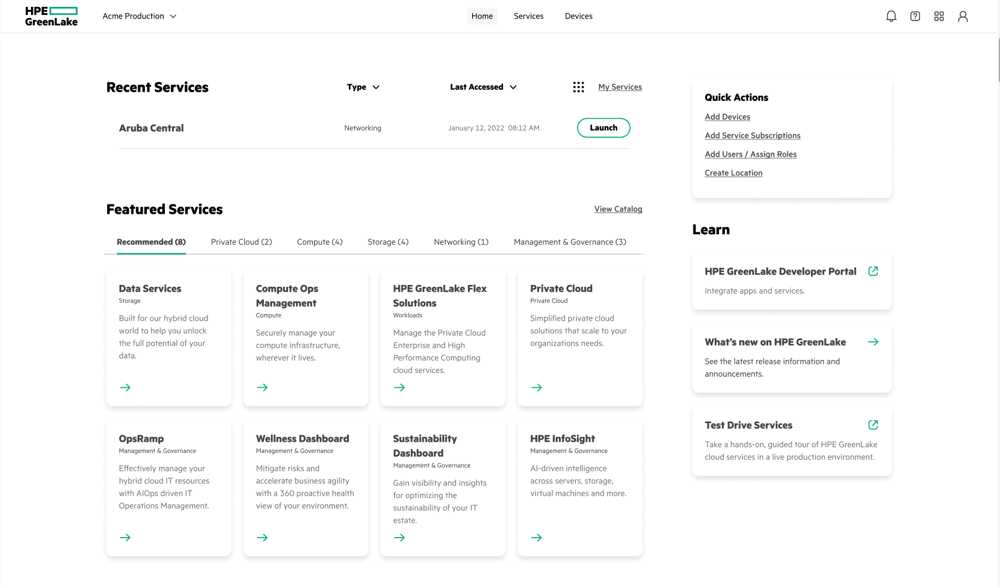1000x586 pixels.
Task: Open the View Catalog link
Action: [618, 209]
